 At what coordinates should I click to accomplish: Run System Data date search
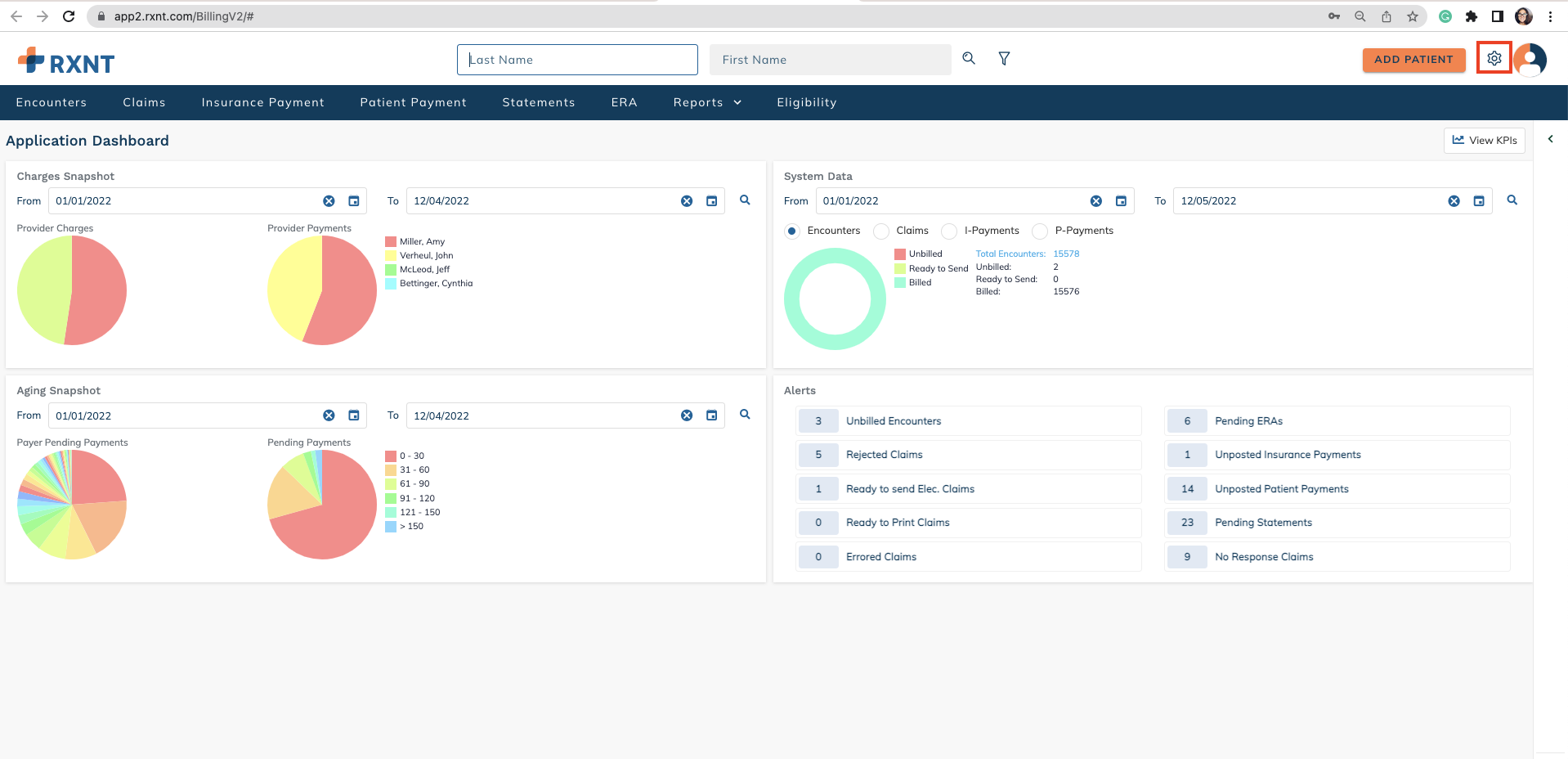click(x=1512, y=200)
